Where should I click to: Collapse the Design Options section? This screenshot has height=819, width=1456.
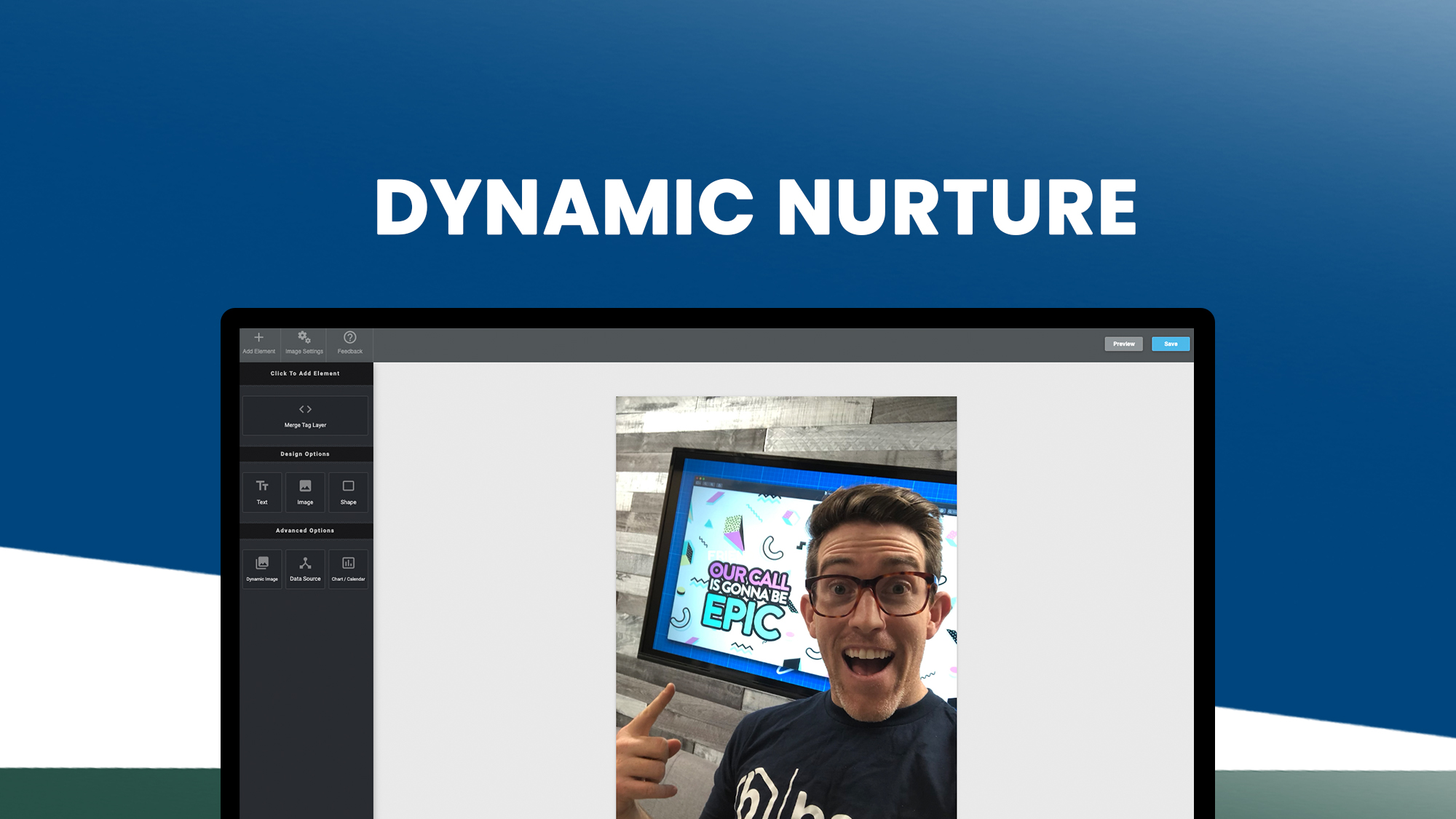[305, 454]
